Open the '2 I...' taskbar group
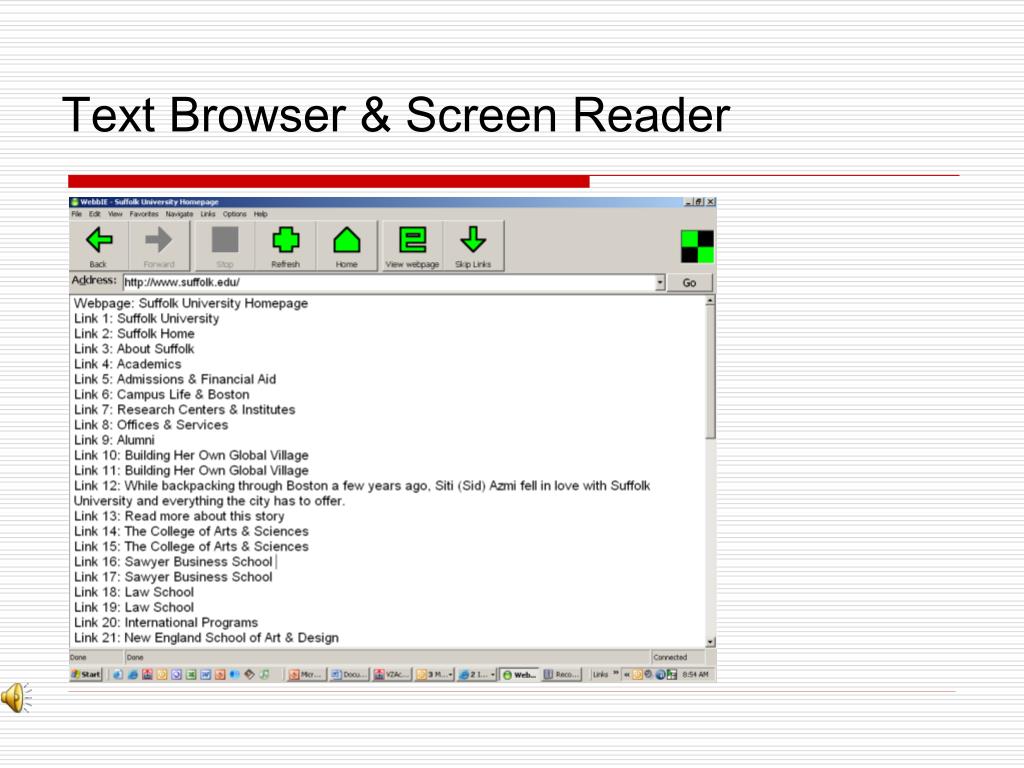 click(x=477, y=675)
